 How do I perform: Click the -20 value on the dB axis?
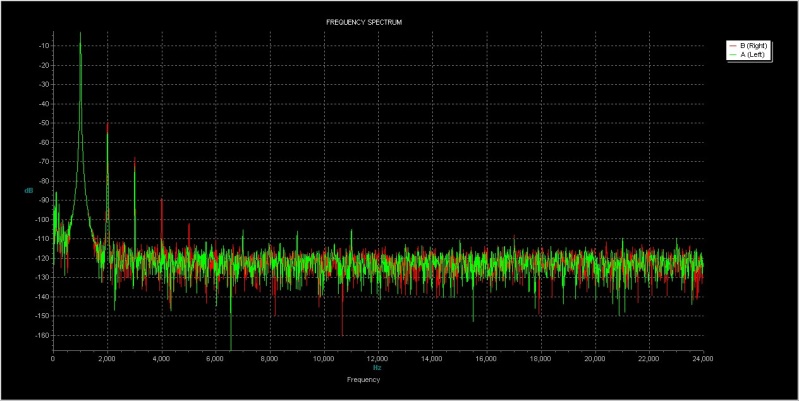[x=43, y=65]
